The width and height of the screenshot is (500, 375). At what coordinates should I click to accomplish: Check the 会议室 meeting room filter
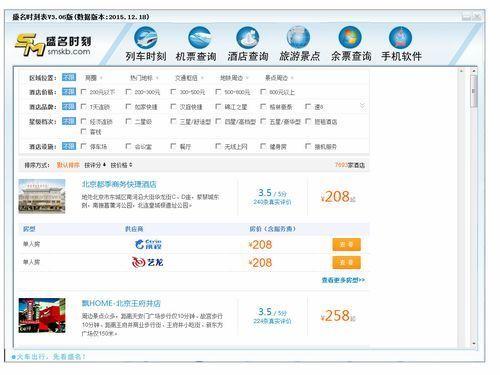pos(128,146)
